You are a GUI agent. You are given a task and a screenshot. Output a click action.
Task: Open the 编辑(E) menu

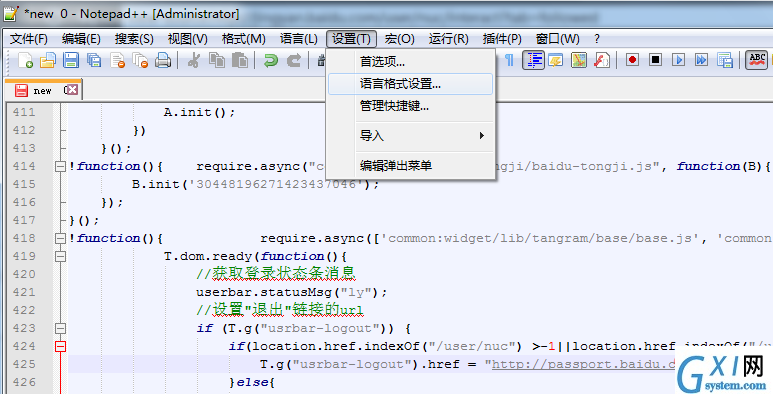pos(81,39)
